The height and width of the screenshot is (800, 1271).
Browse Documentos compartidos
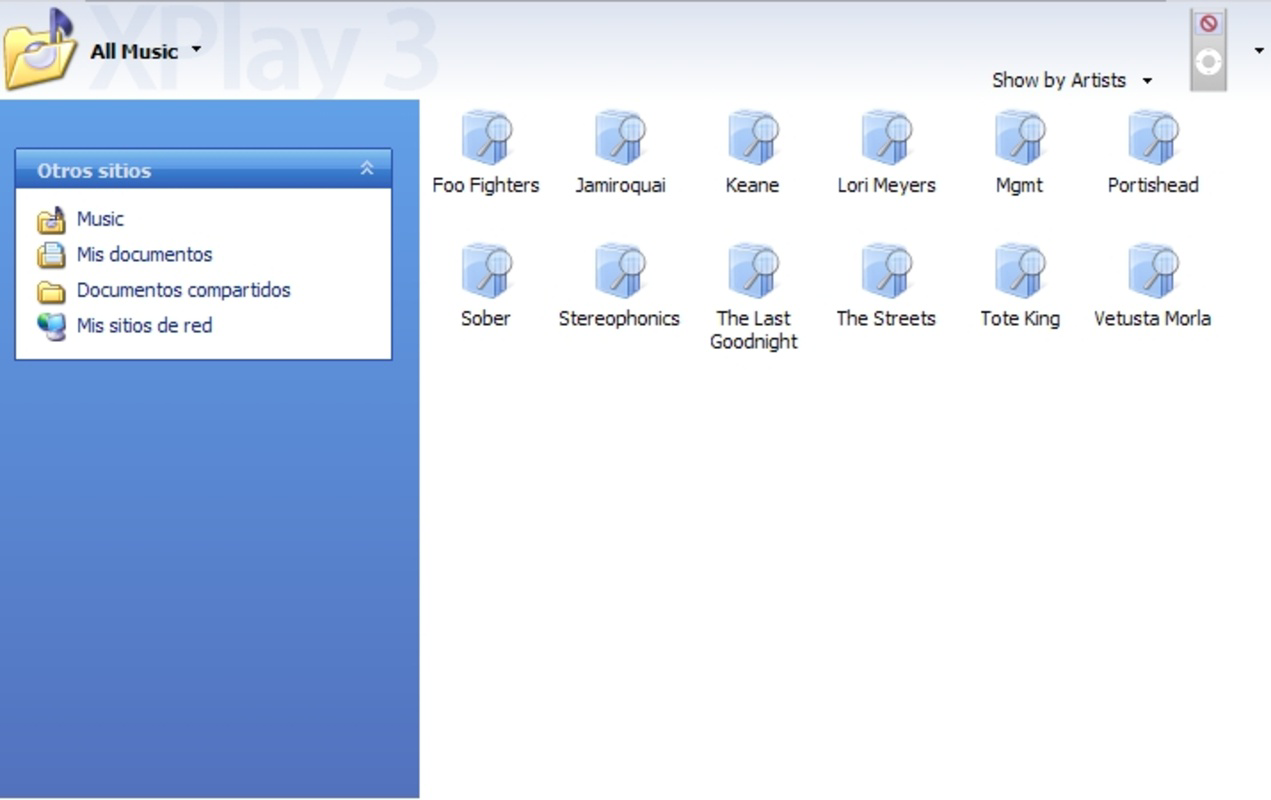point(184,290)
